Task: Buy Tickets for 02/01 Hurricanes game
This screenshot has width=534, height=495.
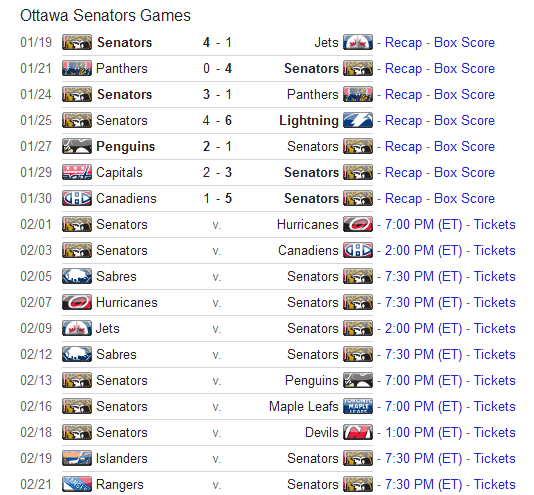Action: coord(494,225)
